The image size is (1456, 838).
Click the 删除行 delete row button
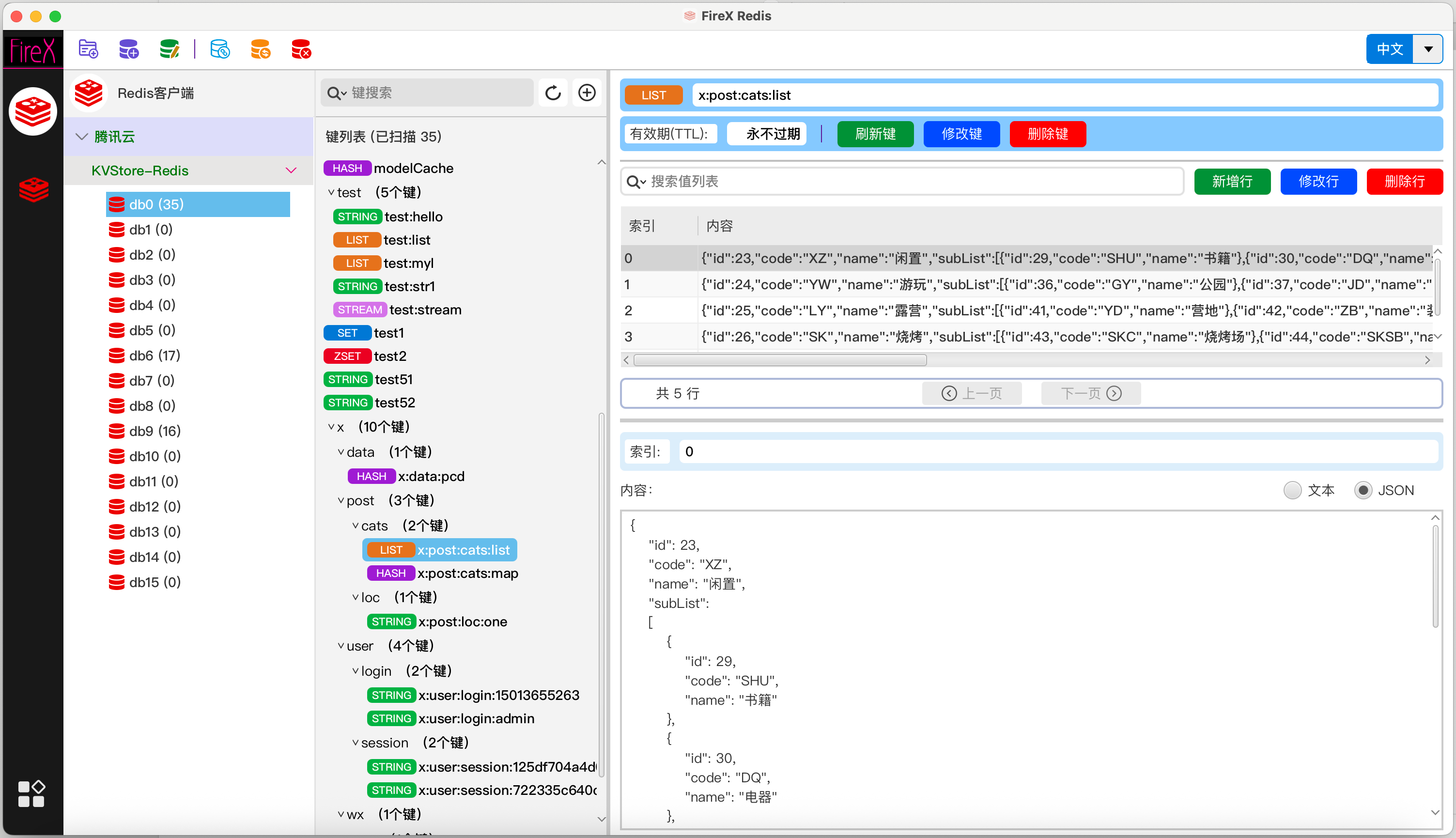click(x=1404, y=182)
